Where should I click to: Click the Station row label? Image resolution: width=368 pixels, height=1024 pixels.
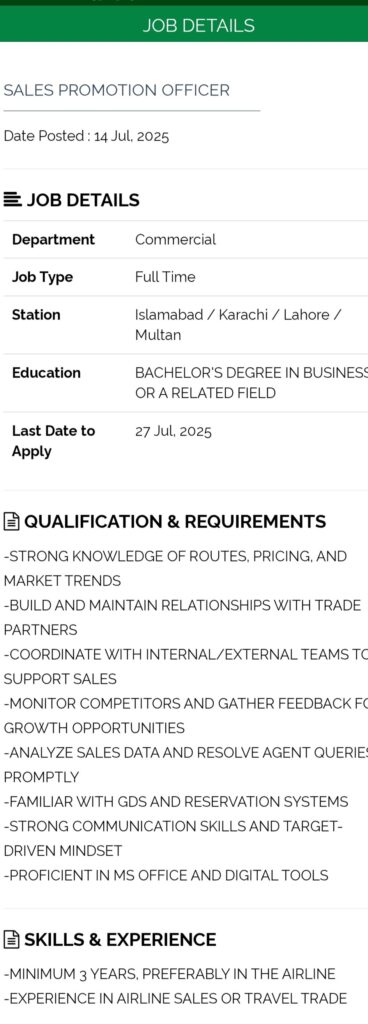point(36,315)
